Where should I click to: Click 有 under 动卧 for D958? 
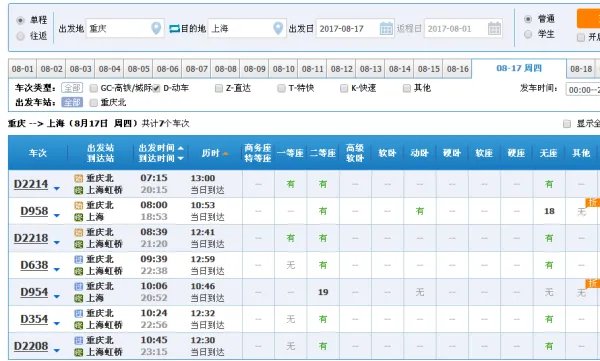420,211
